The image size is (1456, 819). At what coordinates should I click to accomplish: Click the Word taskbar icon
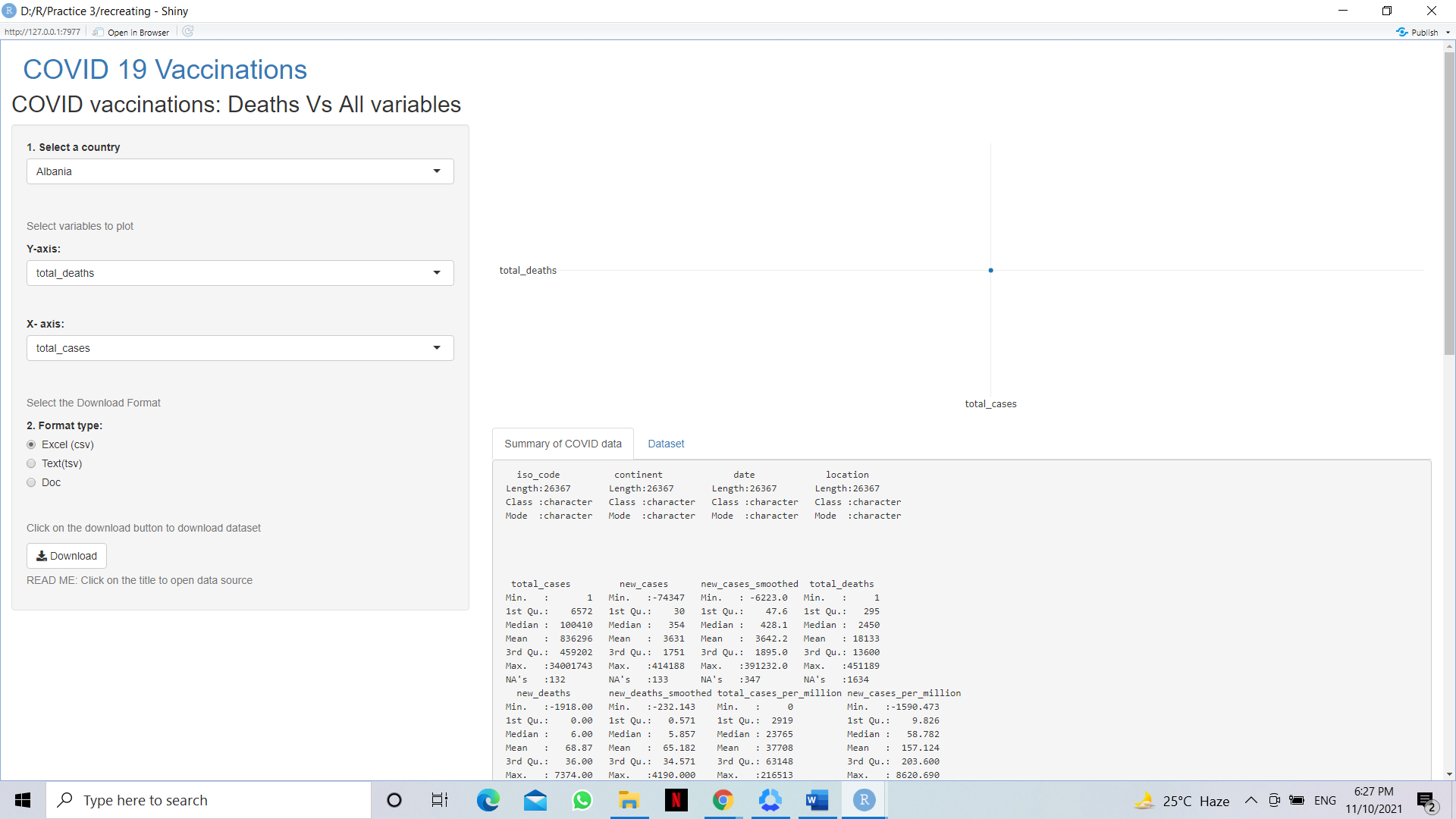tap(816, 800)
